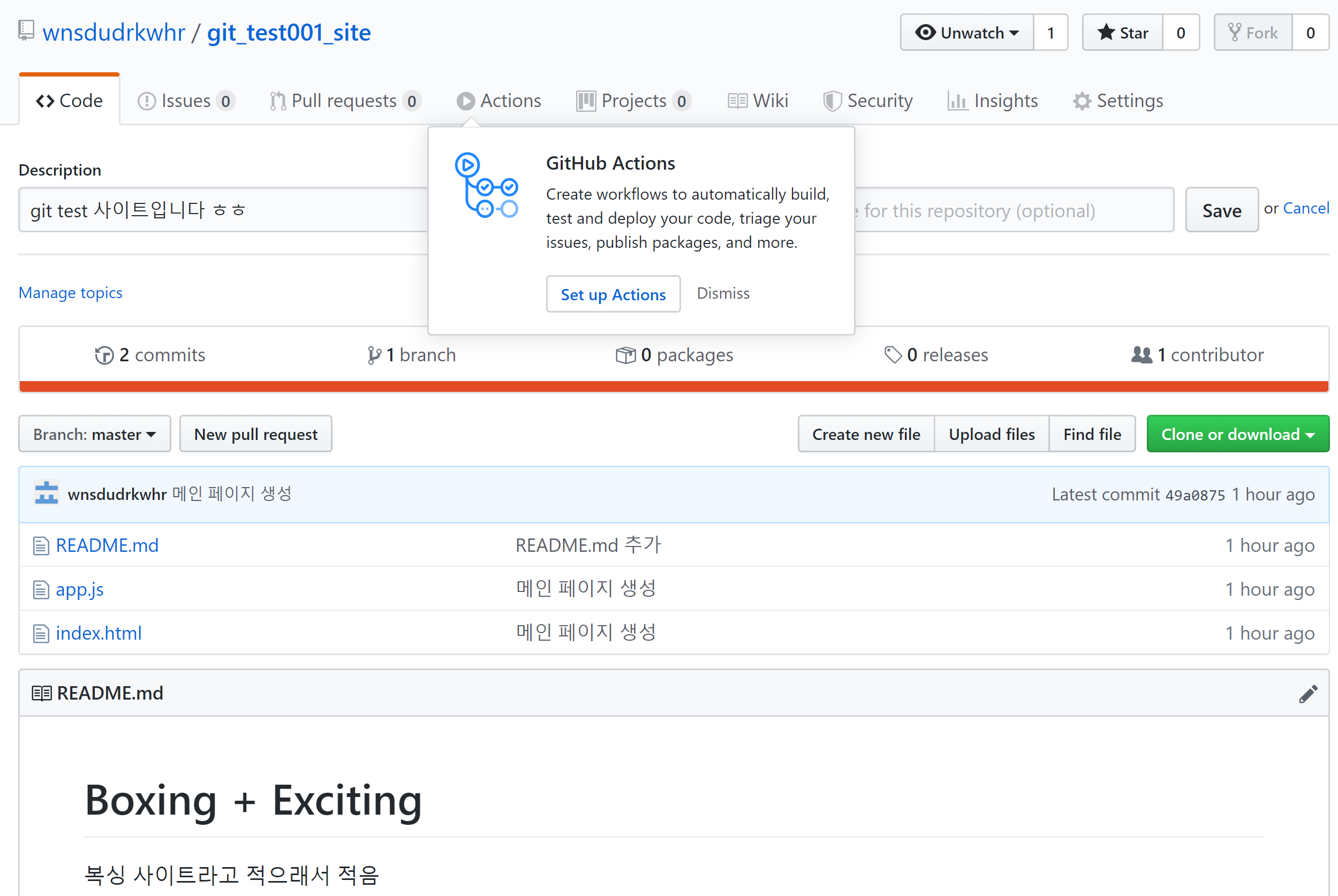1338x896 pixels.
Task: Open commit hash 49a0875
Action: coord(1195,495)
